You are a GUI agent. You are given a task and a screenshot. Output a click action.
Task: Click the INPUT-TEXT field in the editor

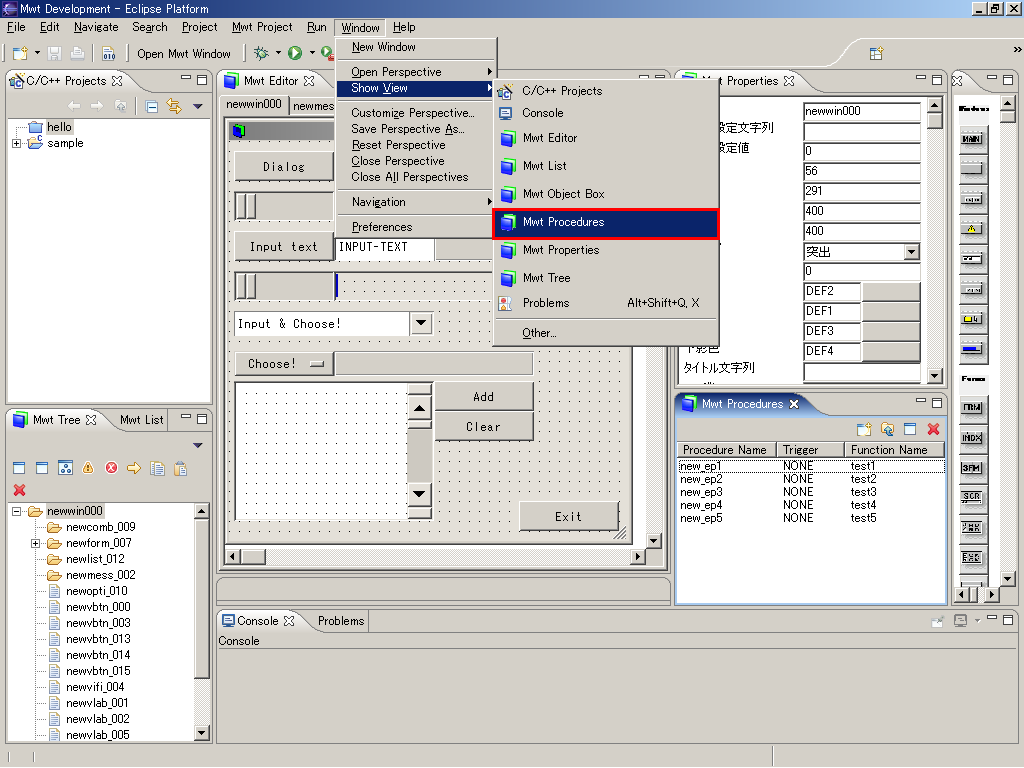point(385,248)
